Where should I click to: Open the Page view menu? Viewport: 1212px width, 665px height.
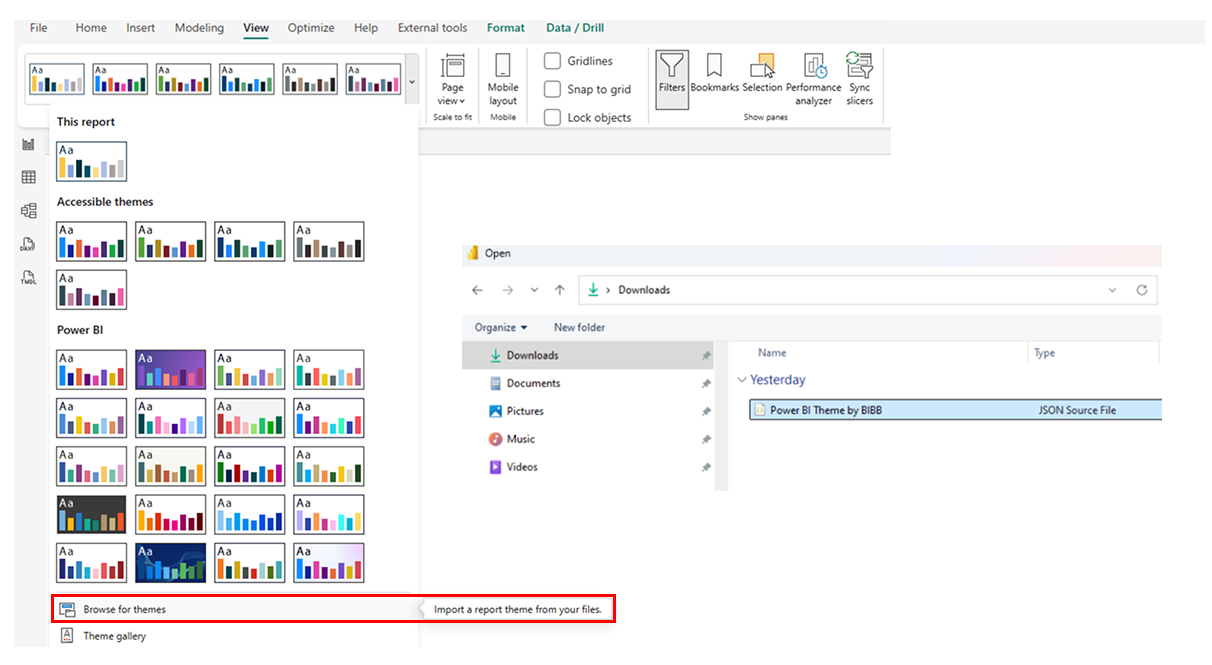453,80
